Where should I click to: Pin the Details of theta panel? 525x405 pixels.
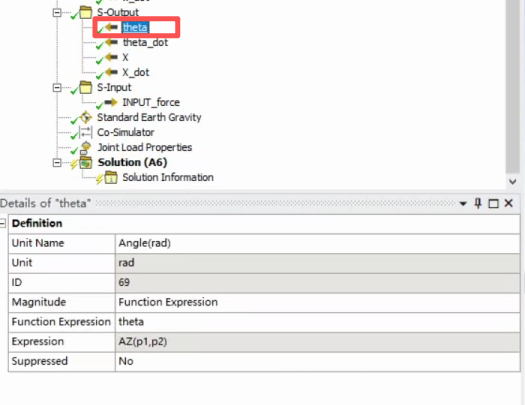tap(478, 203)
